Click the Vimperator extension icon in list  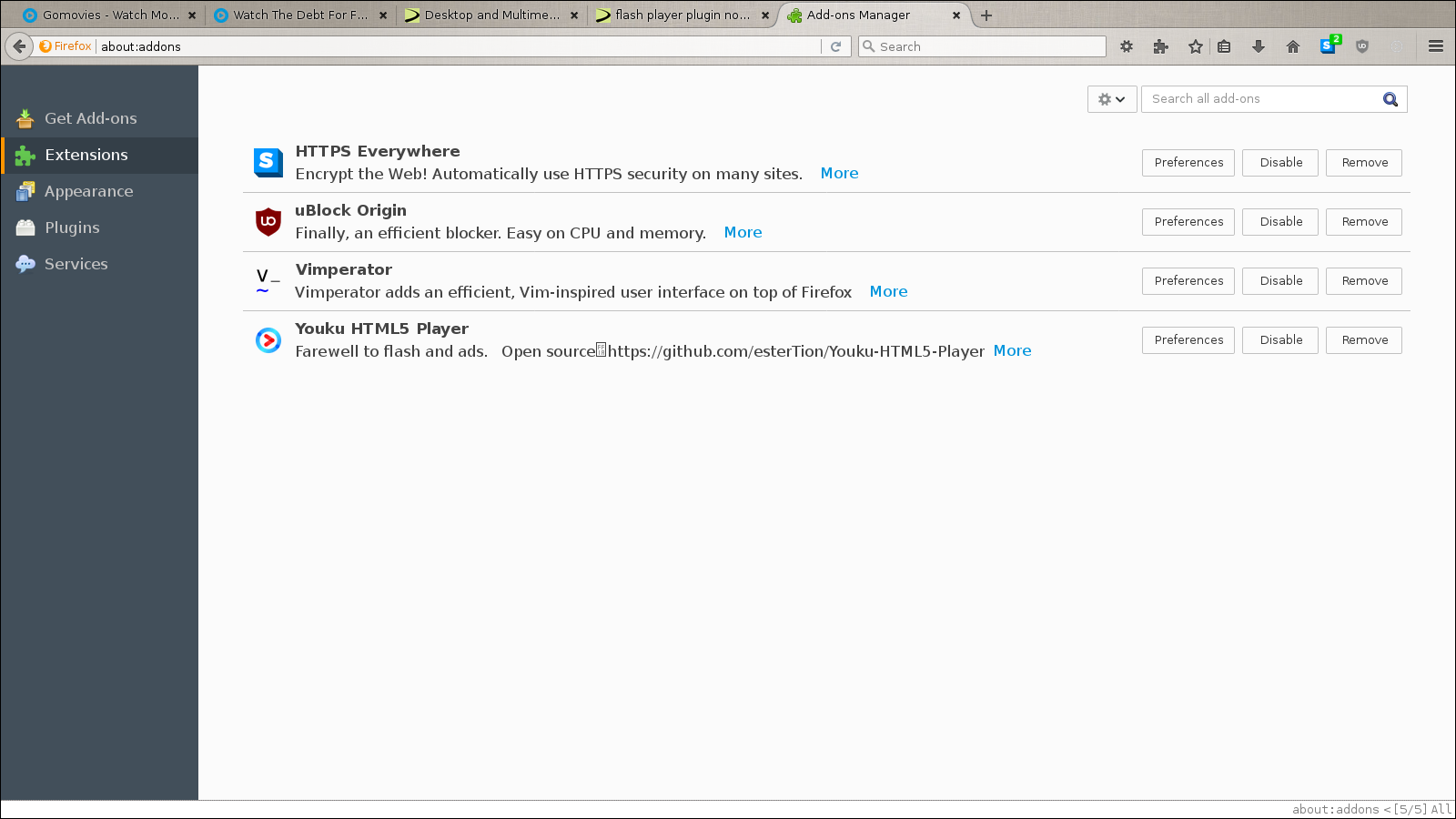(x=268, y=280)
